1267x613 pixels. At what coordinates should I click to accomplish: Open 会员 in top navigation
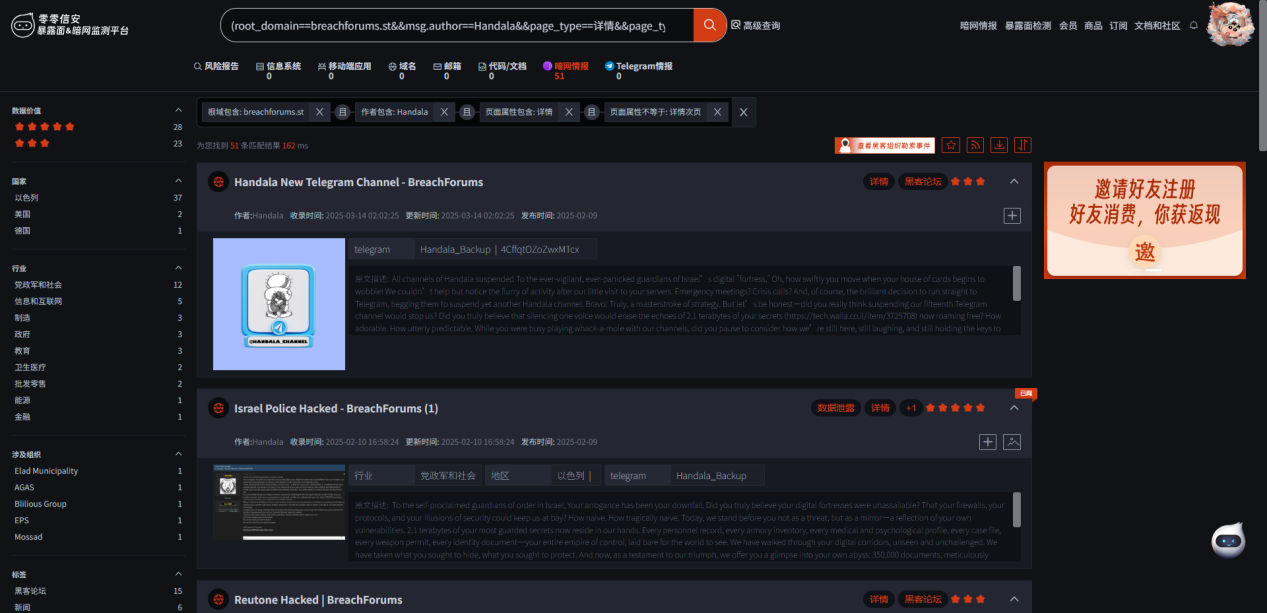pos(1068,26)
